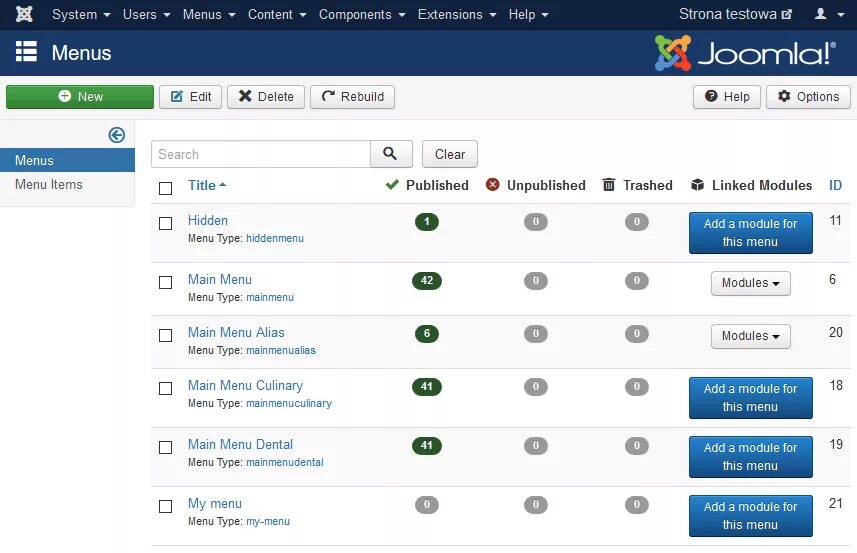857x553 pixels.
Task: Select Menu Items in sidebar
Action: click(49, 185)
